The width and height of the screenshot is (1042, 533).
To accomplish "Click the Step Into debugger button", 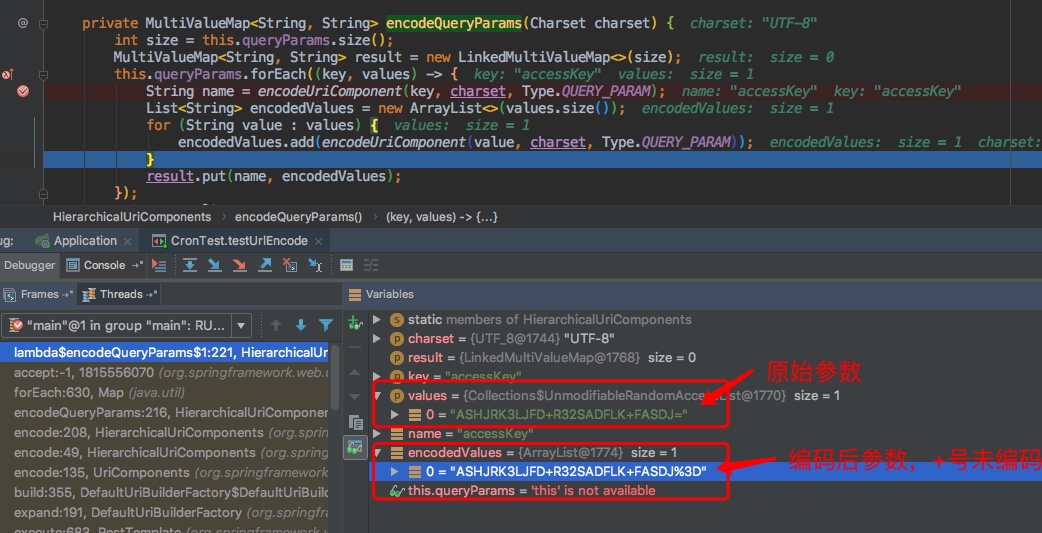I will coord(214,265).
